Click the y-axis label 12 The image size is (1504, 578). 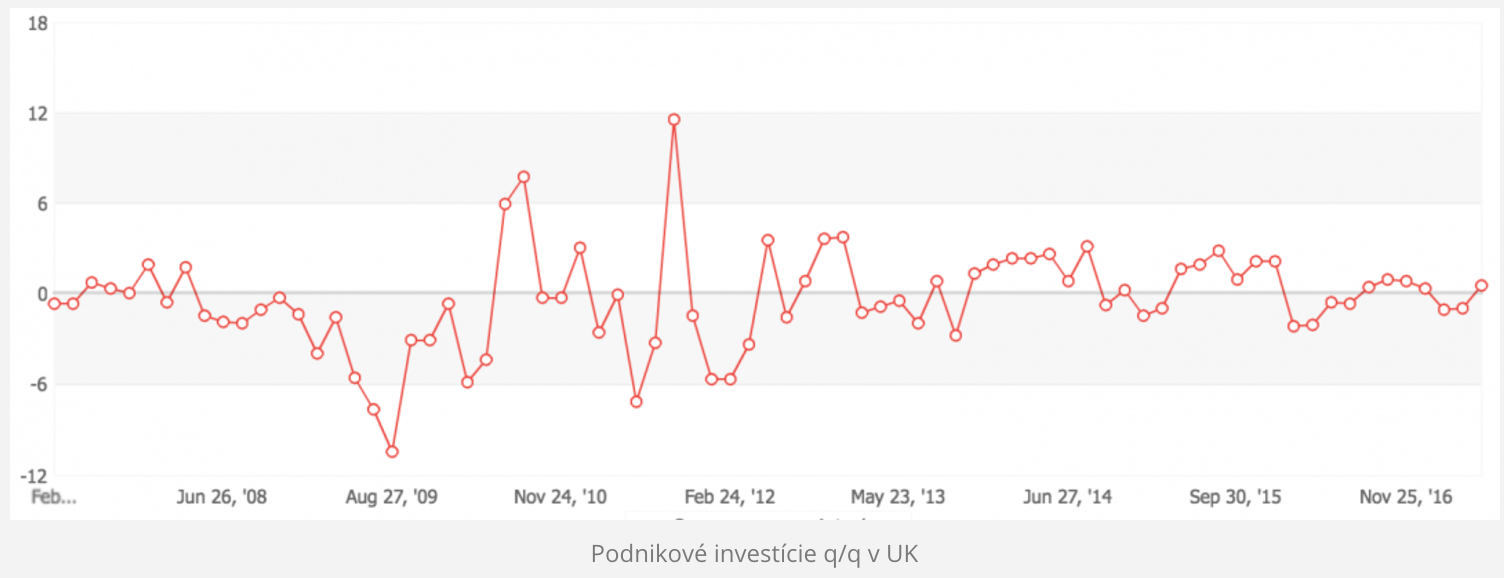coord(38,113)
